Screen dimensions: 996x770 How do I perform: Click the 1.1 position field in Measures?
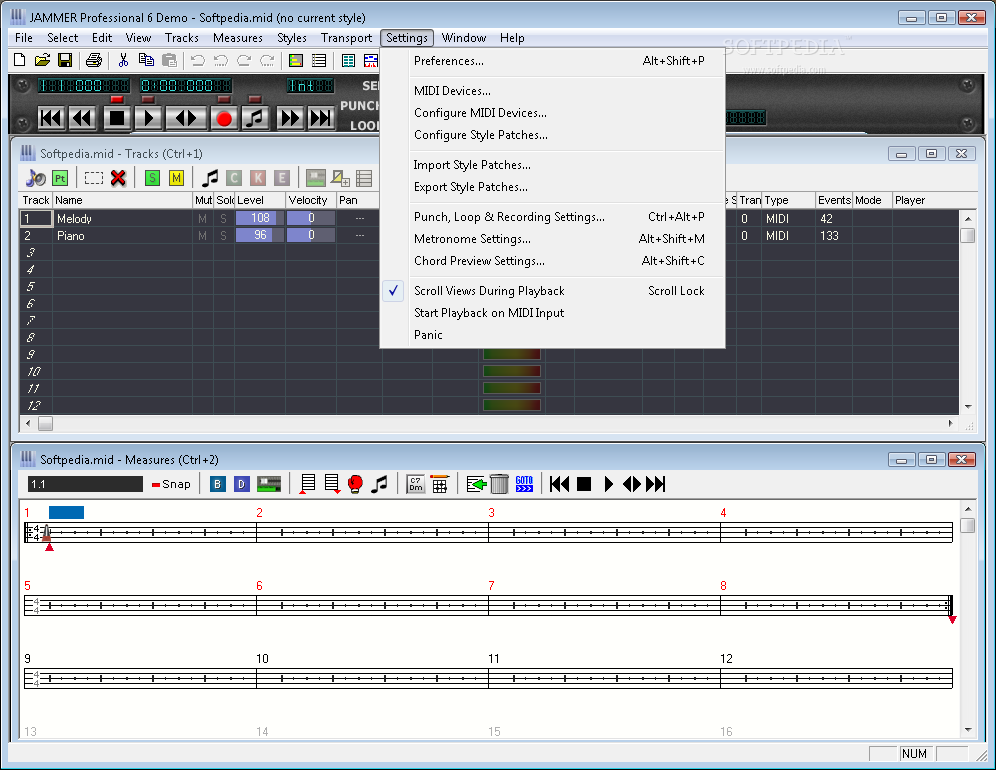pyautogui.click(x=85, y=484)
